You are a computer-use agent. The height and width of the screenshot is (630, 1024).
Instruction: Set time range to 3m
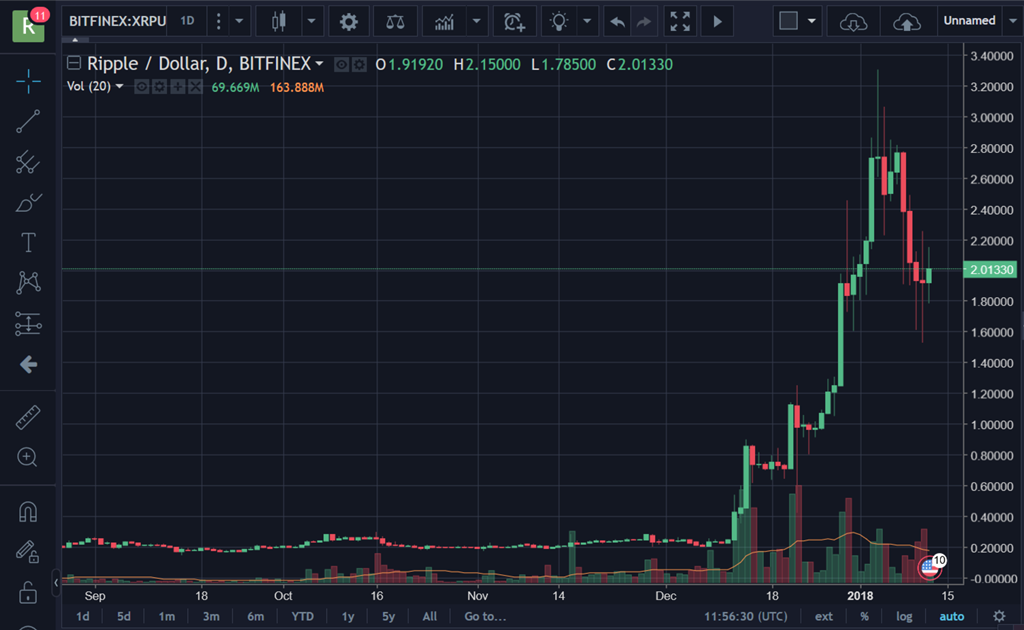point(210,616)
